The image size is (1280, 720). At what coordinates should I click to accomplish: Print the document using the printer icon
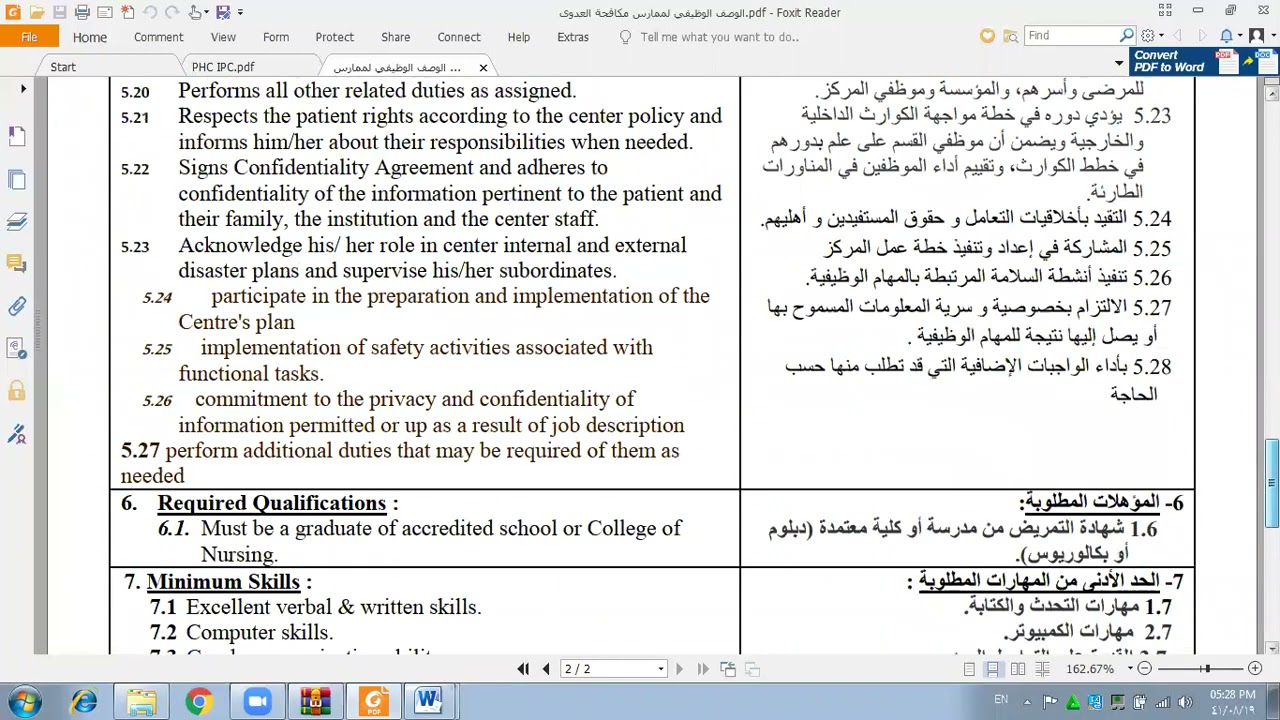coord(82,12)
